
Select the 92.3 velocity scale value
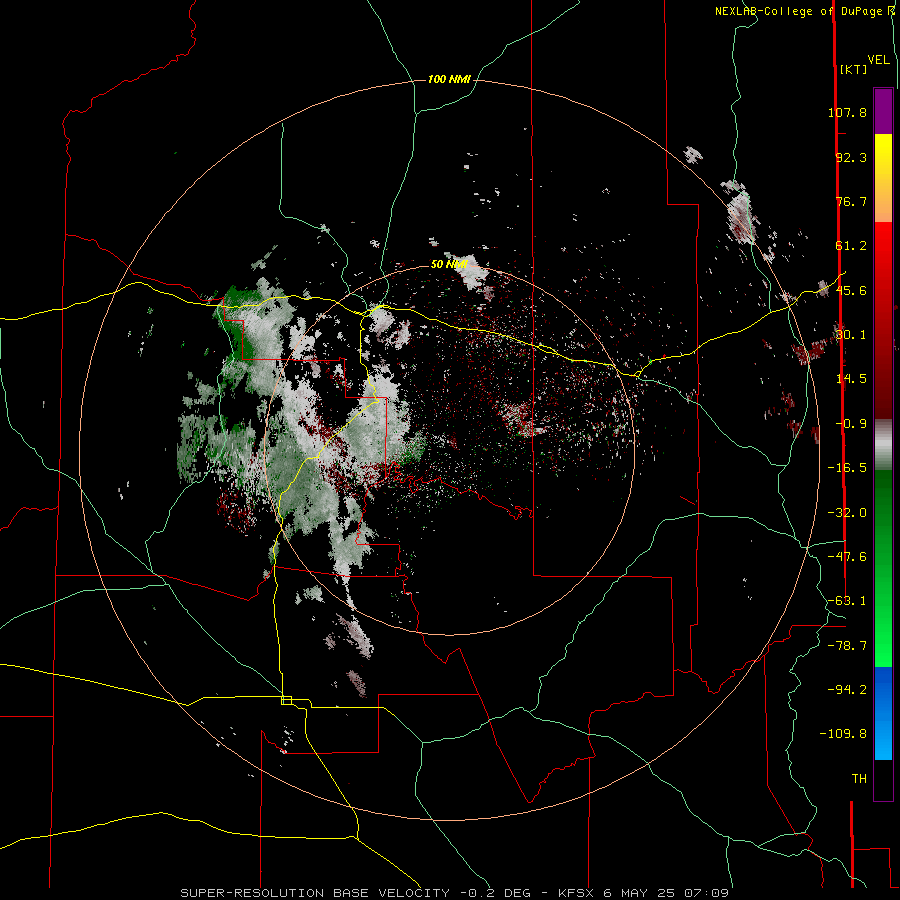point(851,157)
